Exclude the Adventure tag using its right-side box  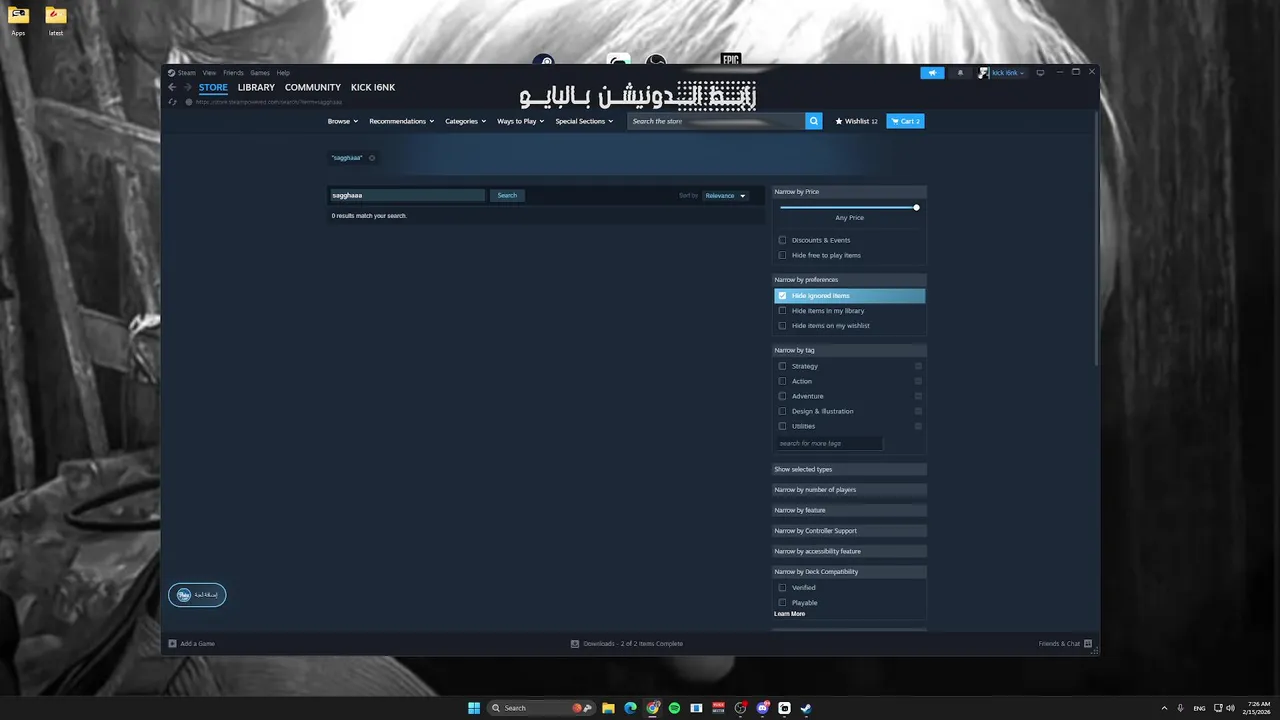918,396
